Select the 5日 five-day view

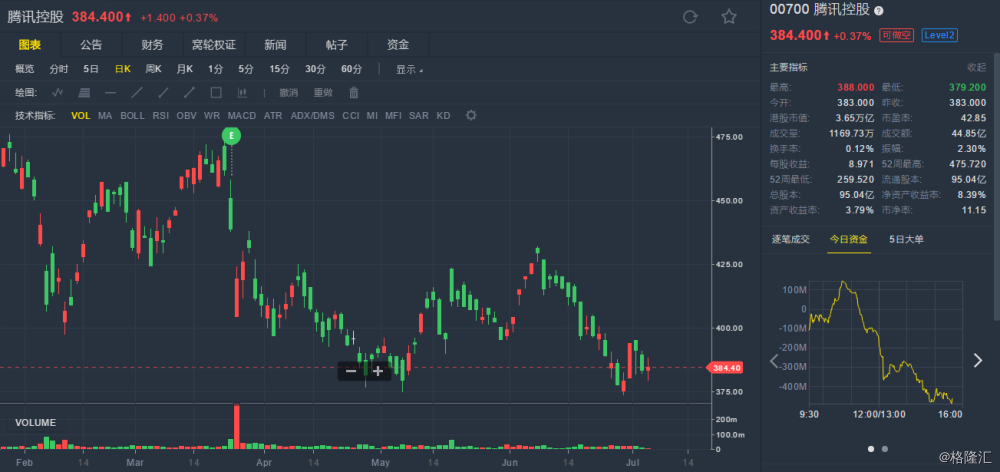pyautogui.click(x=91, y=70)
